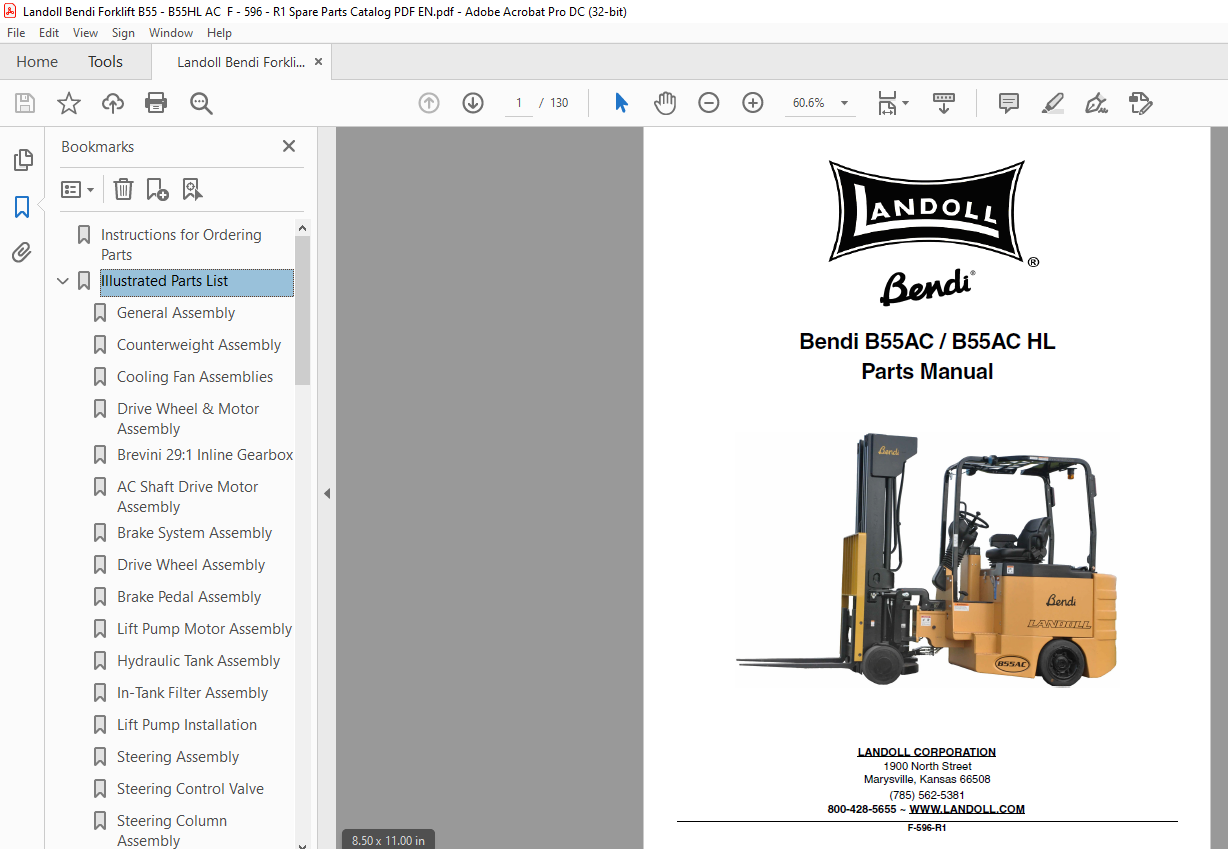Close the Landoll Bendi Forklift document tab
This screenshot has height=849, width=1228.
[x=318, y=62]
